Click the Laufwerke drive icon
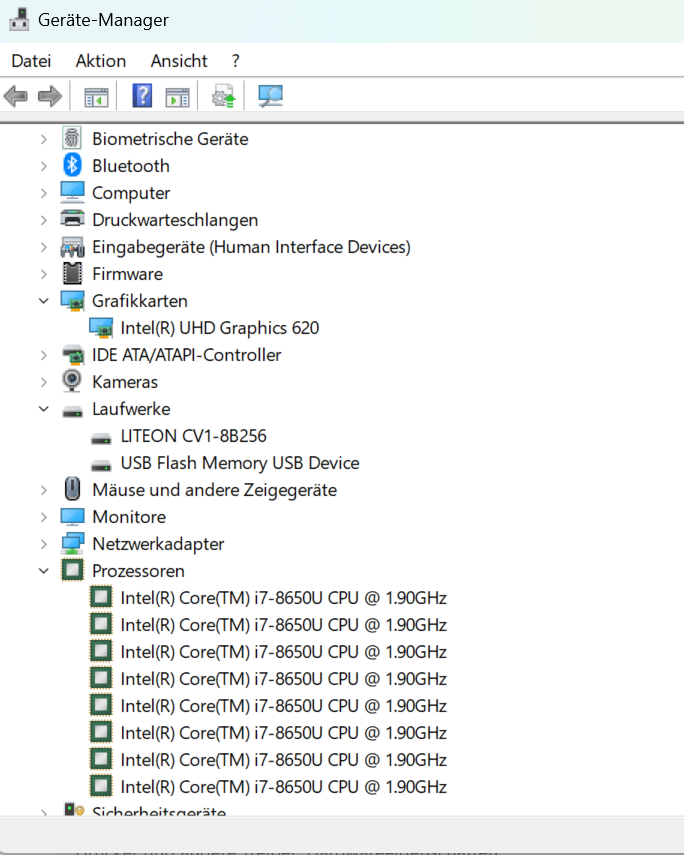 coord(72,411)
